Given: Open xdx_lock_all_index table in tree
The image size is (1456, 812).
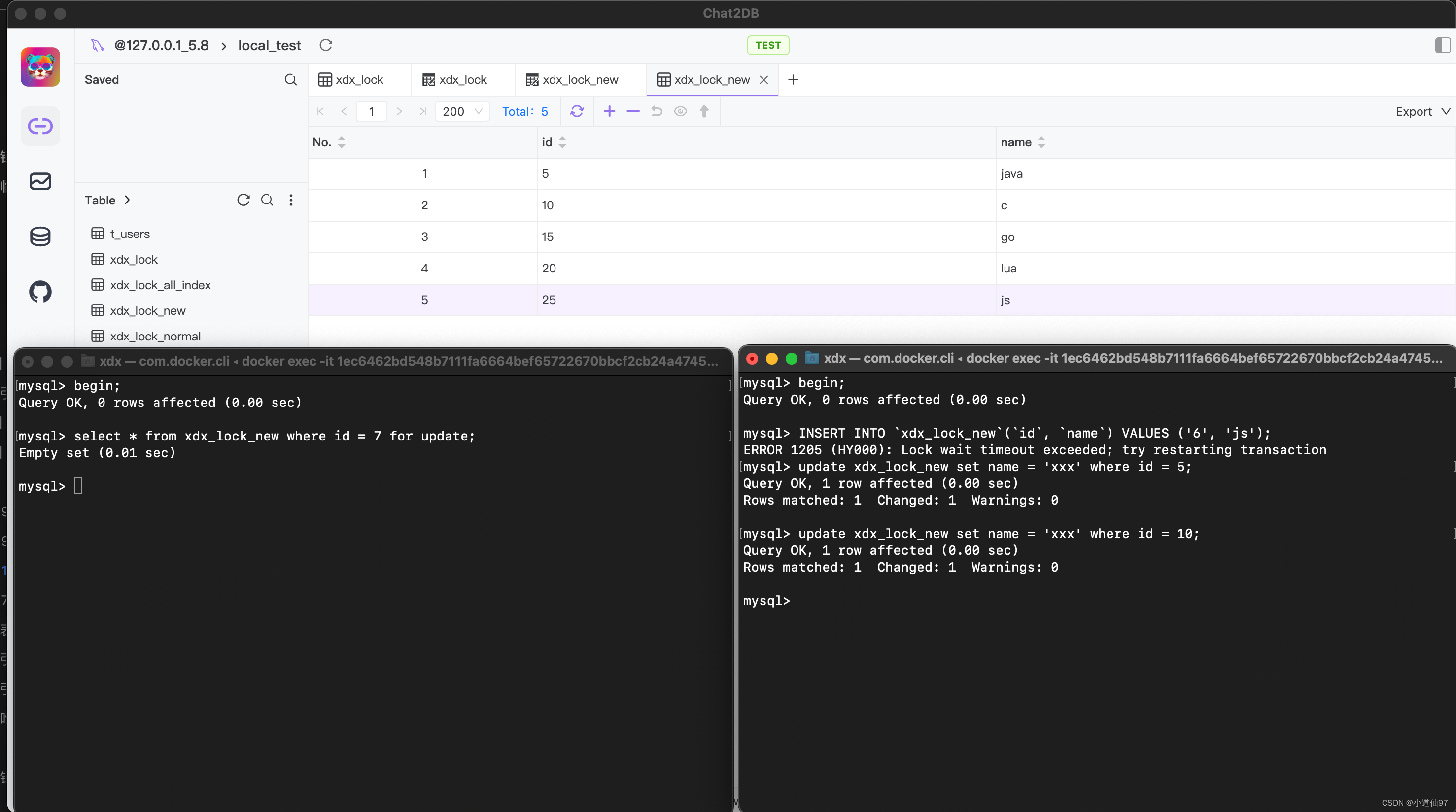Looking at the screenshot, I should (160, 285).
